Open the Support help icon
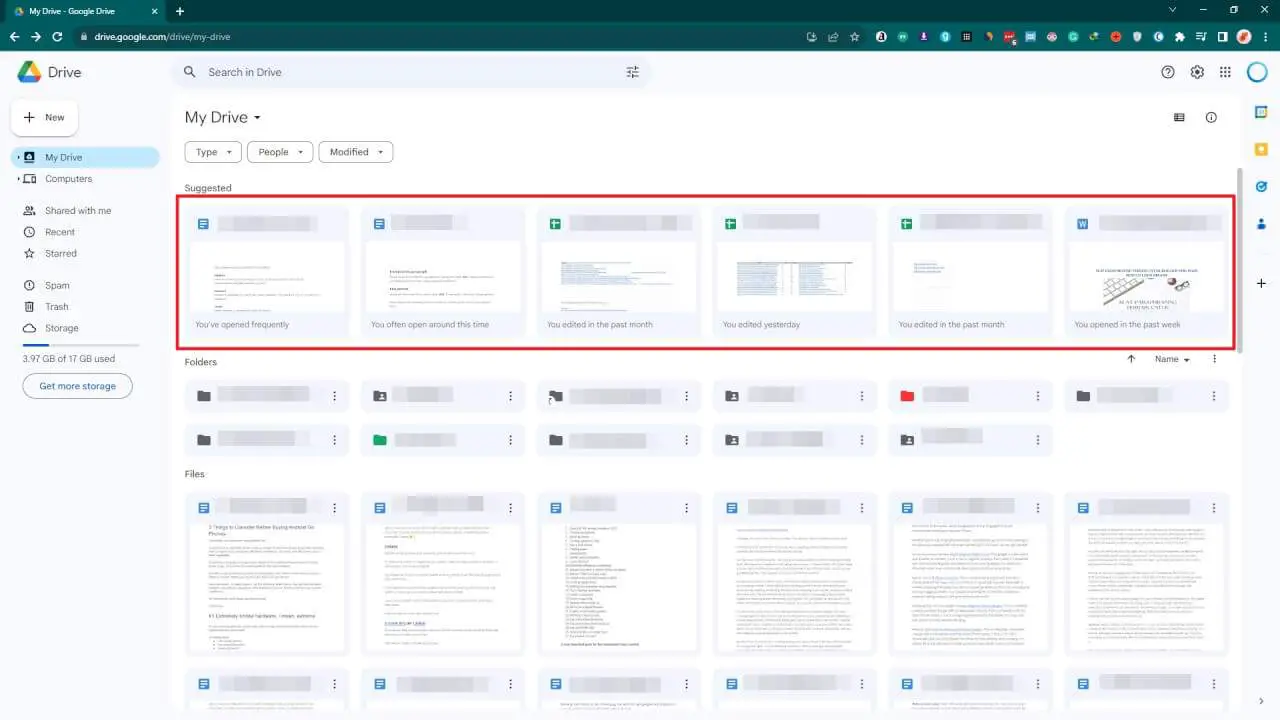1280x720 pixels. [1168, 72]
